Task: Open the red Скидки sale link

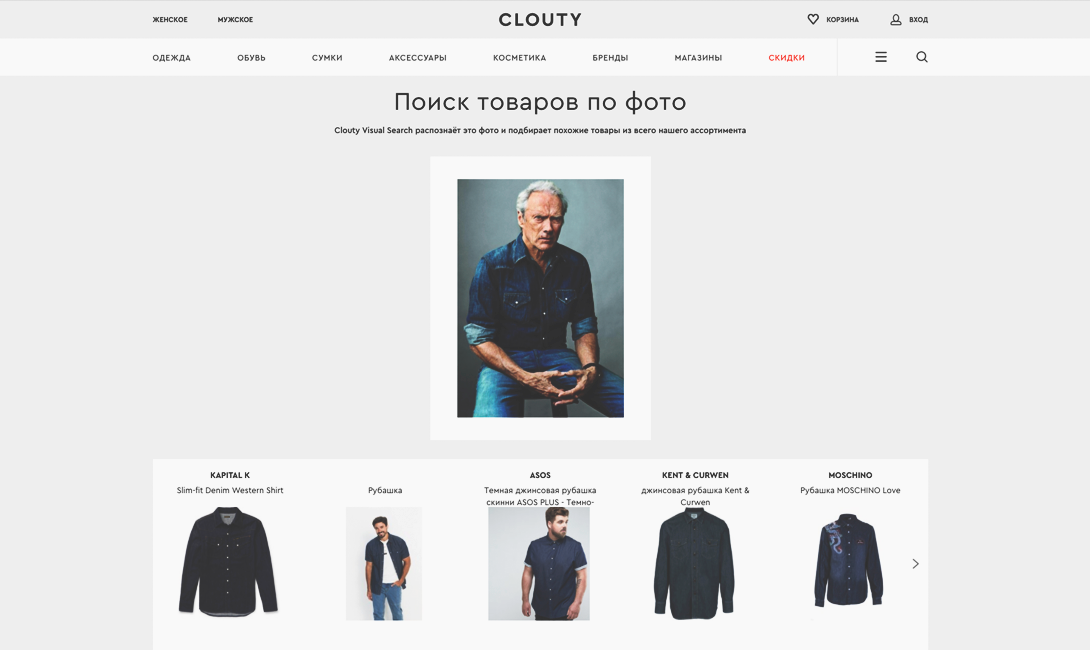Action: coord(787,58)
